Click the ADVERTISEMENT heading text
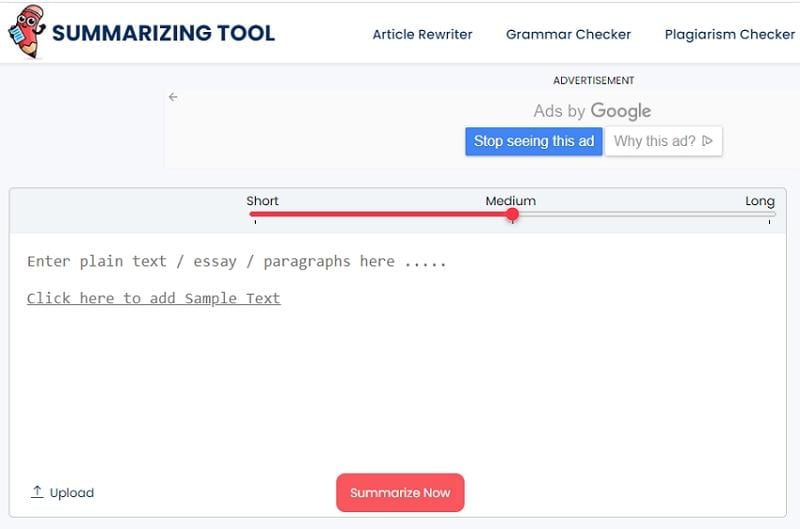 594,81
